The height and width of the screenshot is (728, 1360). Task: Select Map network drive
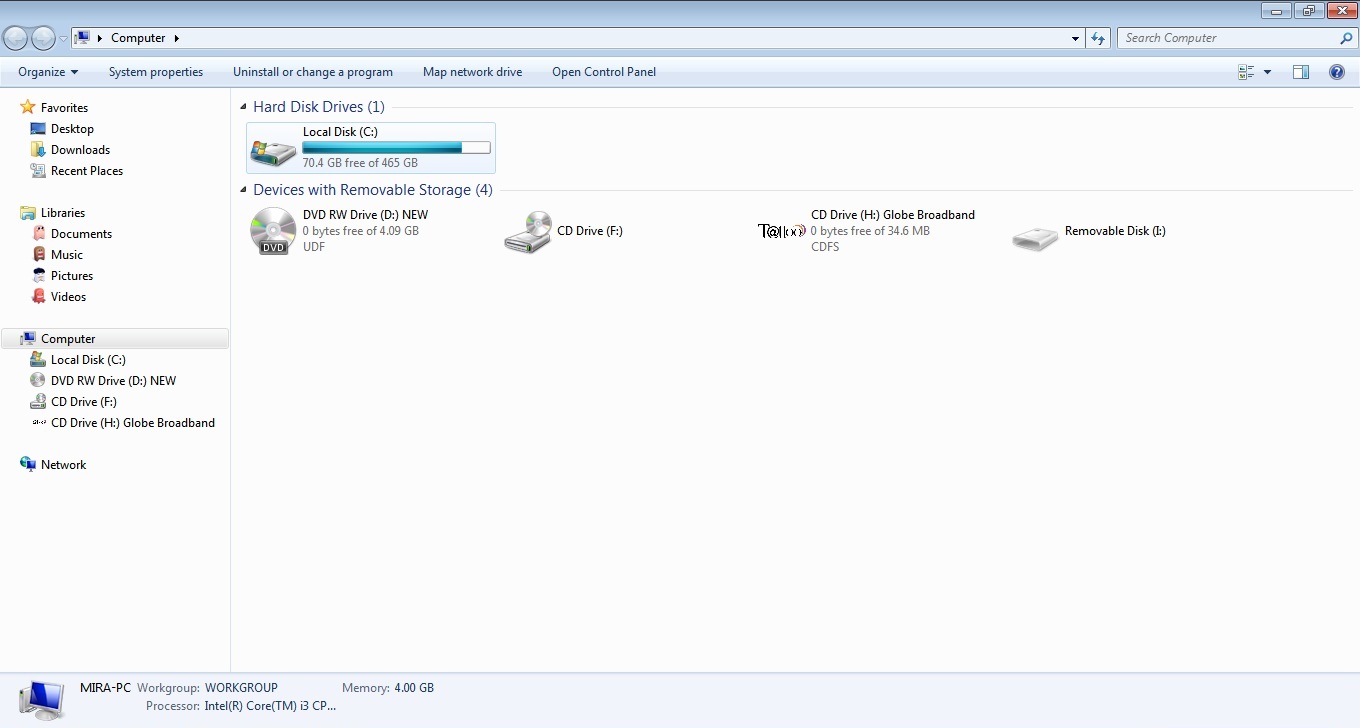[473, 72]
